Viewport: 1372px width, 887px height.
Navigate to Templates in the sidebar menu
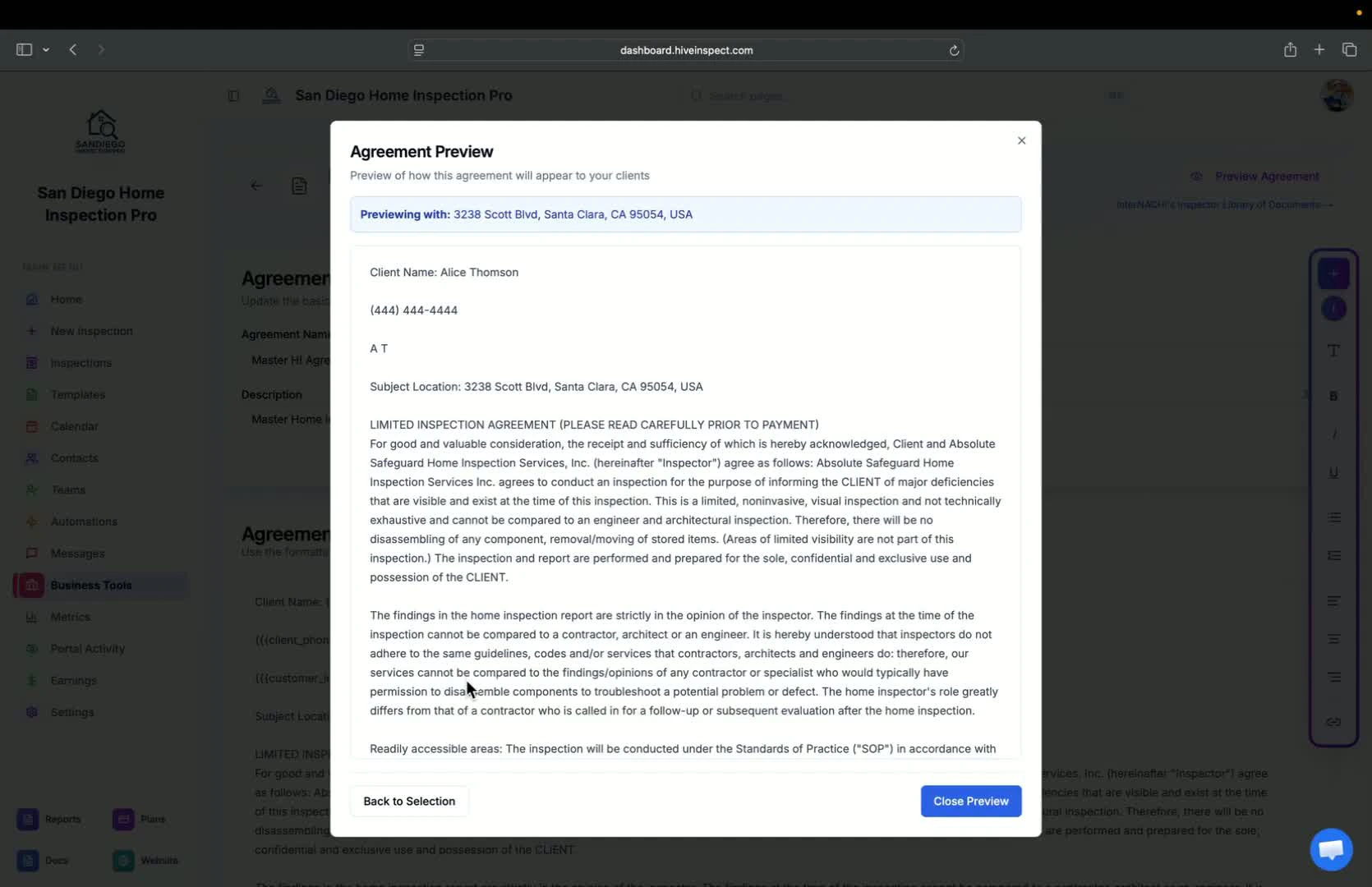77,394
